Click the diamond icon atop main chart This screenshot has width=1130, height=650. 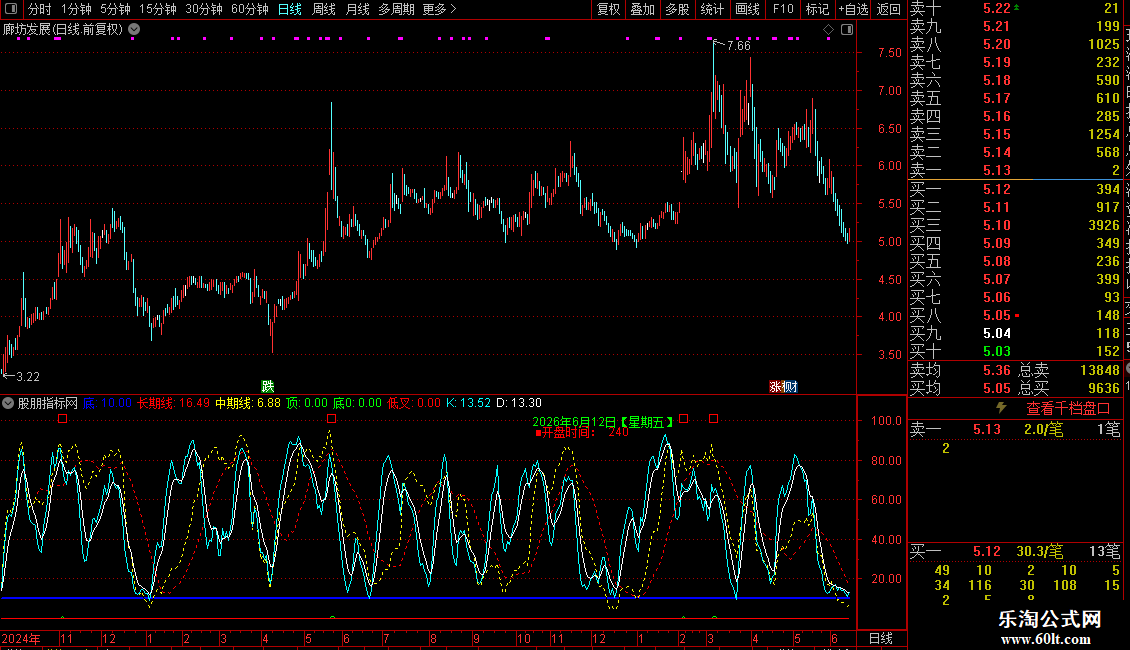tap(828, 30)
